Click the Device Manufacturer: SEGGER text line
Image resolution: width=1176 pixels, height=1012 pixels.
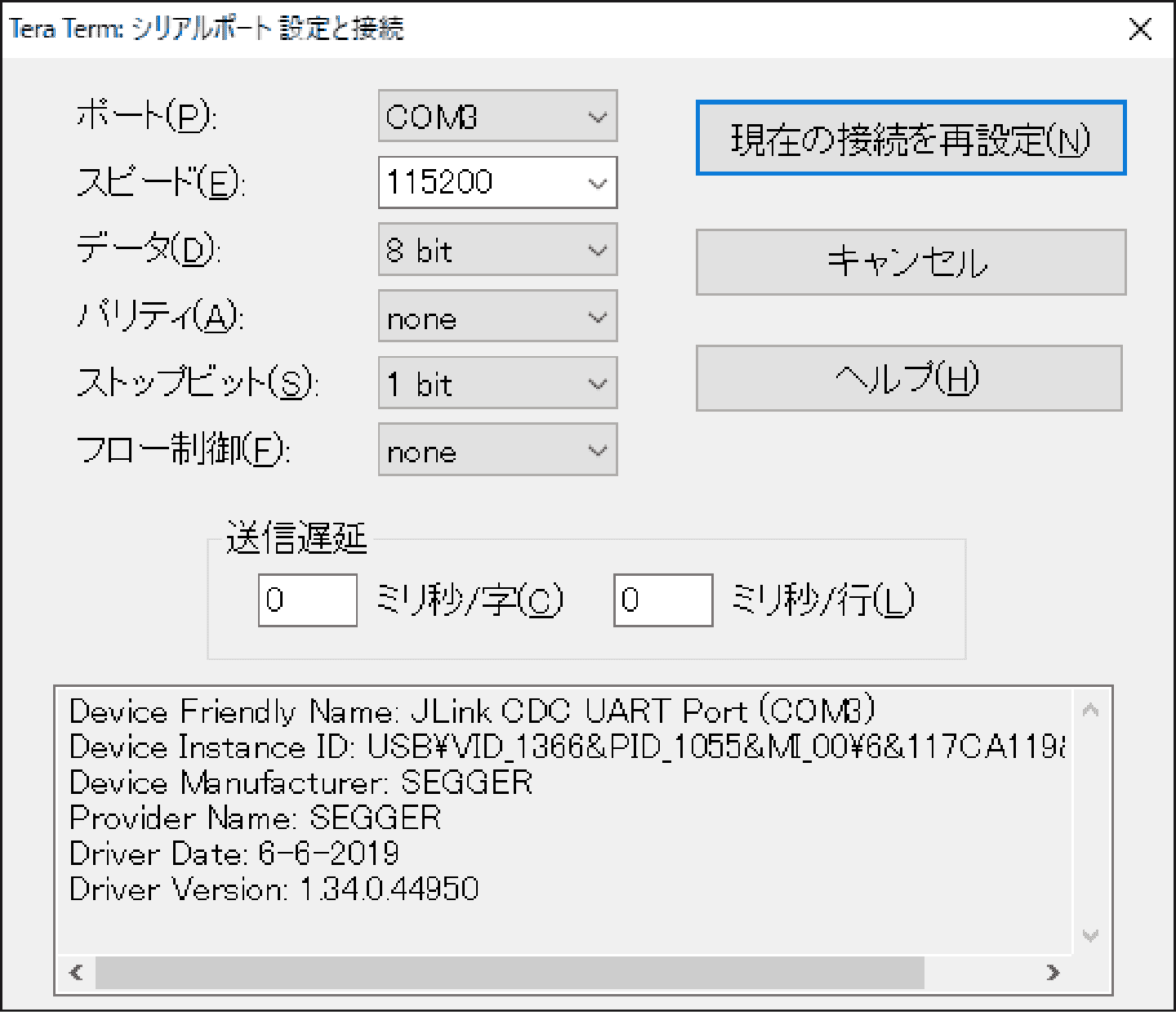301,782
